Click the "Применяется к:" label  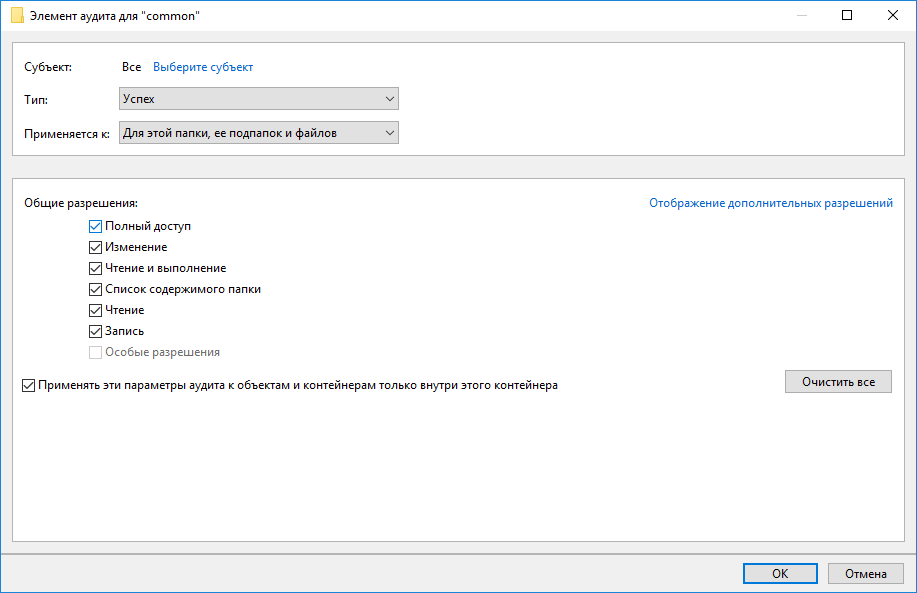tap(67, 134)
